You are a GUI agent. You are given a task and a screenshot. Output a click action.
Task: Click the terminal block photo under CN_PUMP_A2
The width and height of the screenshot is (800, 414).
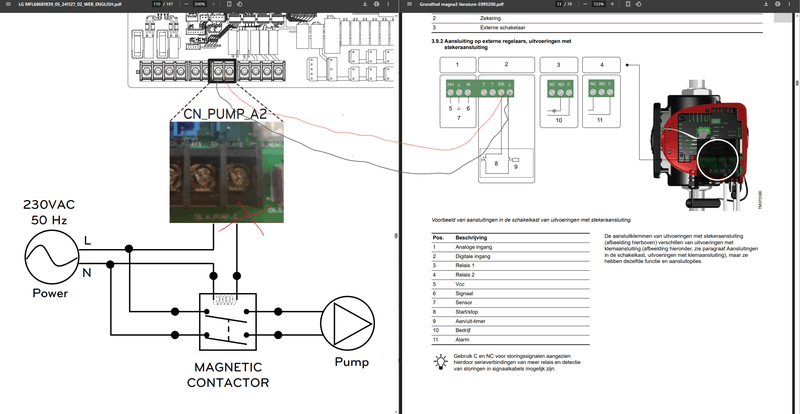227,172
